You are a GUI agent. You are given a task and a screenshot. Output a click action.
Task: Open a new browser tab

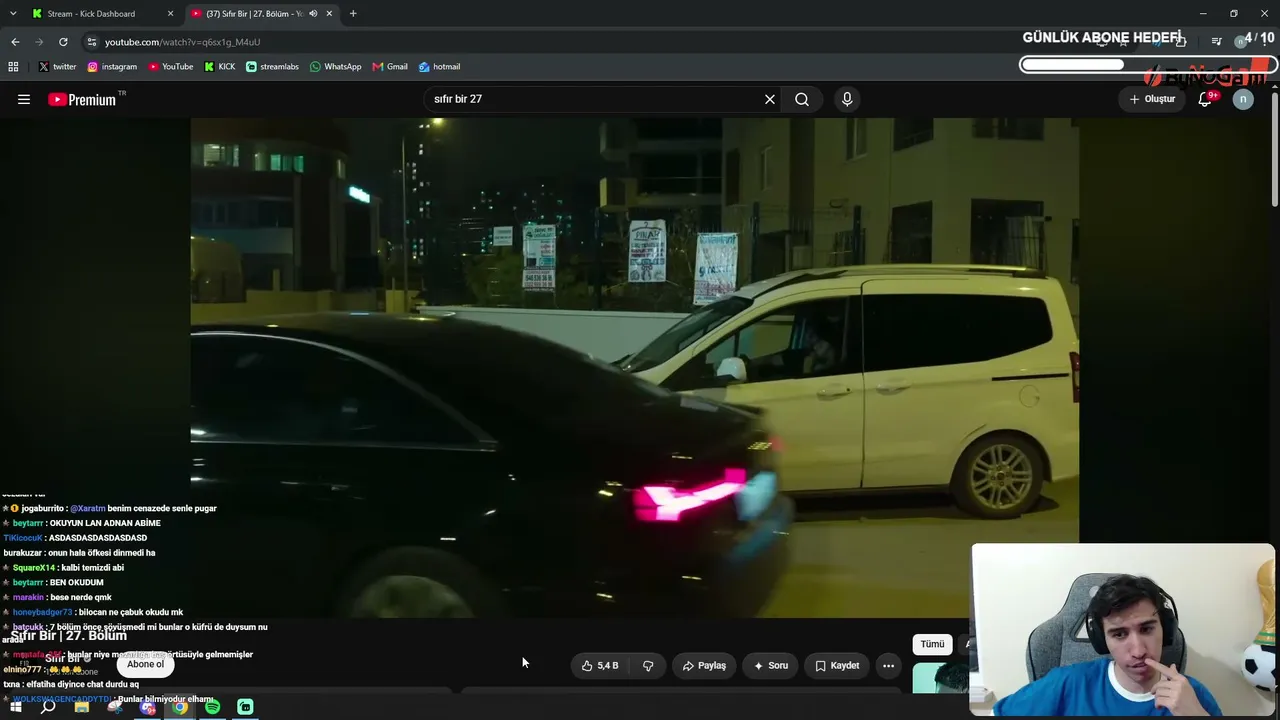pyautogui.click(x=353, y=14)
